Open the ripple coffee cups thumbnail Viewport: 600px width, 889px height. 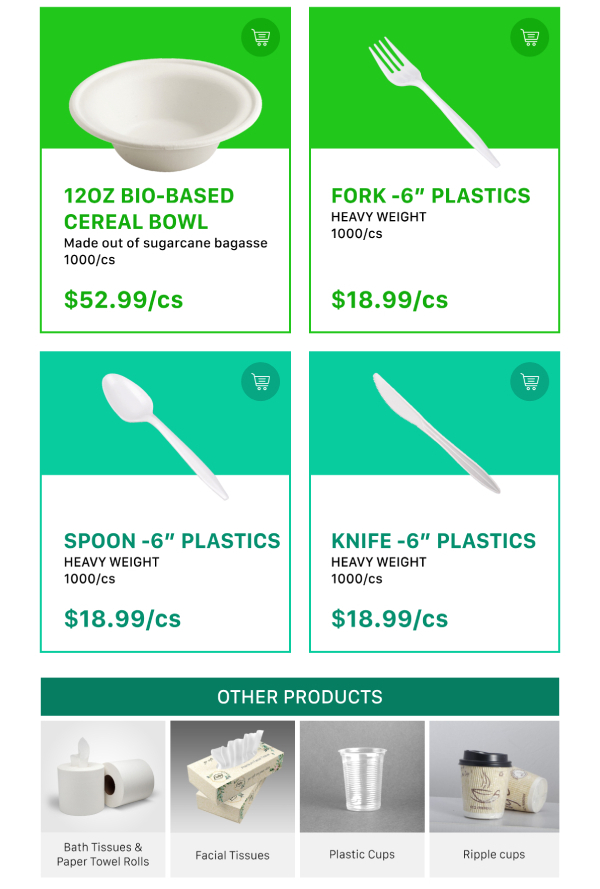[x=494, y=777]
